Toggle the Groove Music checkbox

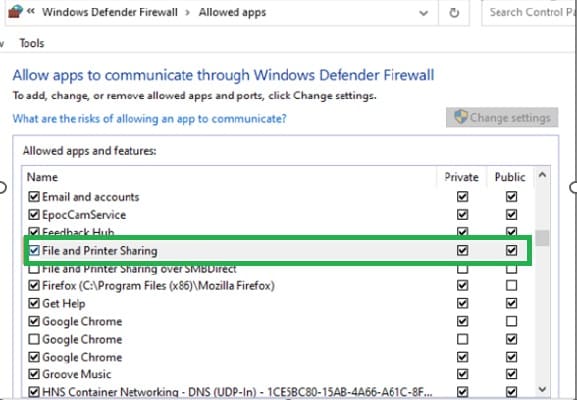34,374
